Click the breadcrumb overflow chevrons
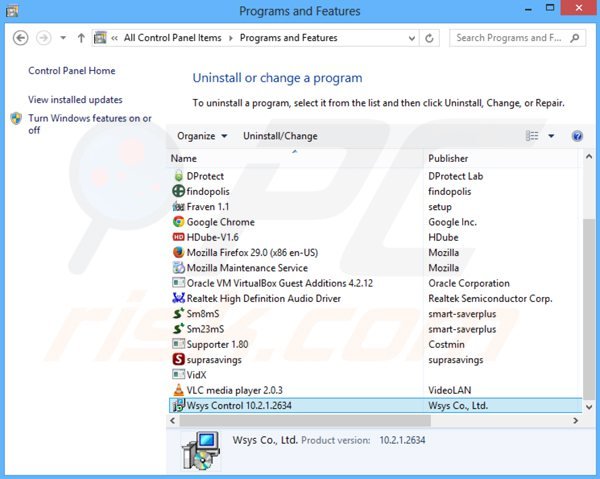This screenshot has height=479, width=600. (x=114, y=38)
